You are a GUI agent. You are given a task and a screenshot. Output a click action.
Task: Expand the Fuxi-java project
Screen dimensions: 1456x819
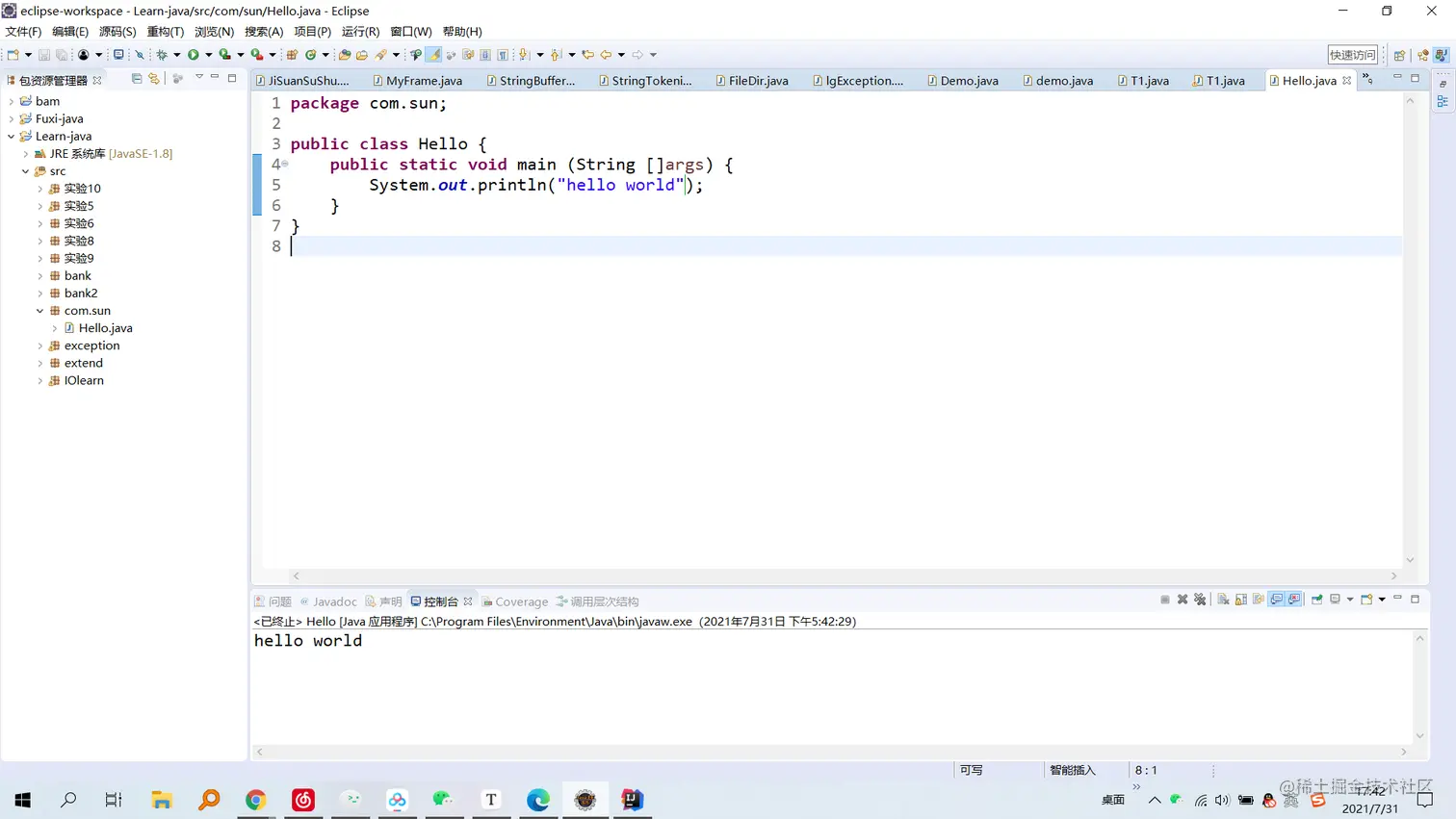click(12, 118)
